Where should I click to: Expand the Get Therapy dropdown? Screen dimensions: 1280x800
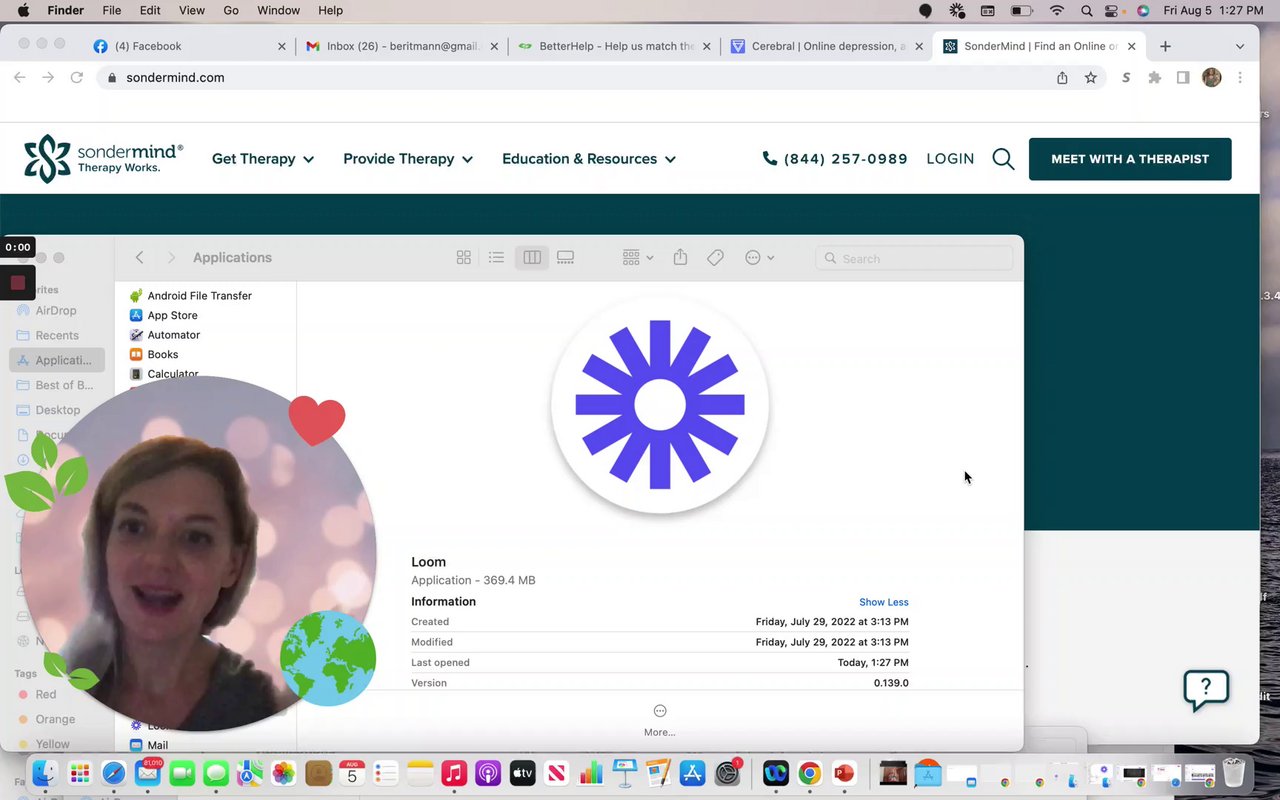pos(263,159)
